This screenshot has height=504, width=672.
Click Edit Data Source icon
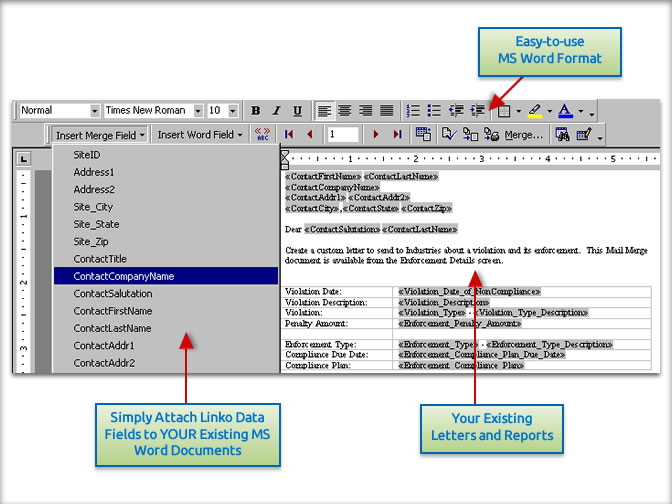[584, 135]
